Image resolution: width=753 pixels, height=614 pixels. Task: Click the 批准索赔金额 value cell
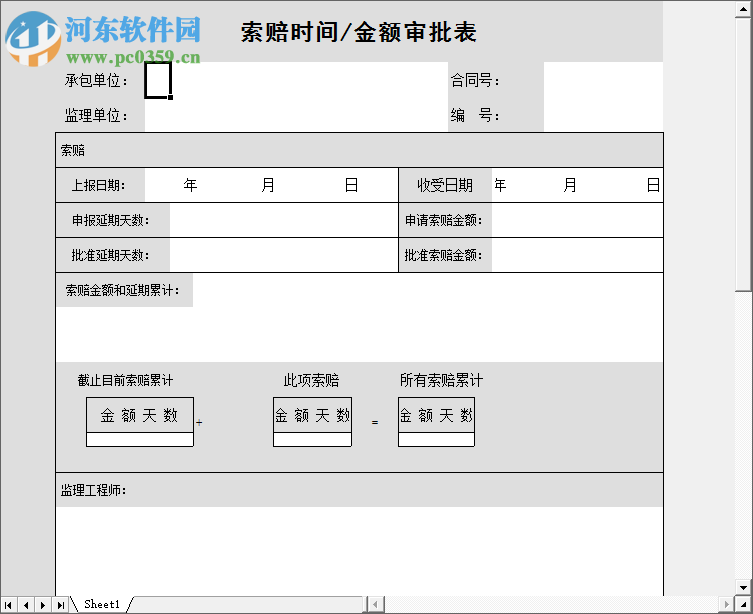pyautogui.click(x=577, y=255)
